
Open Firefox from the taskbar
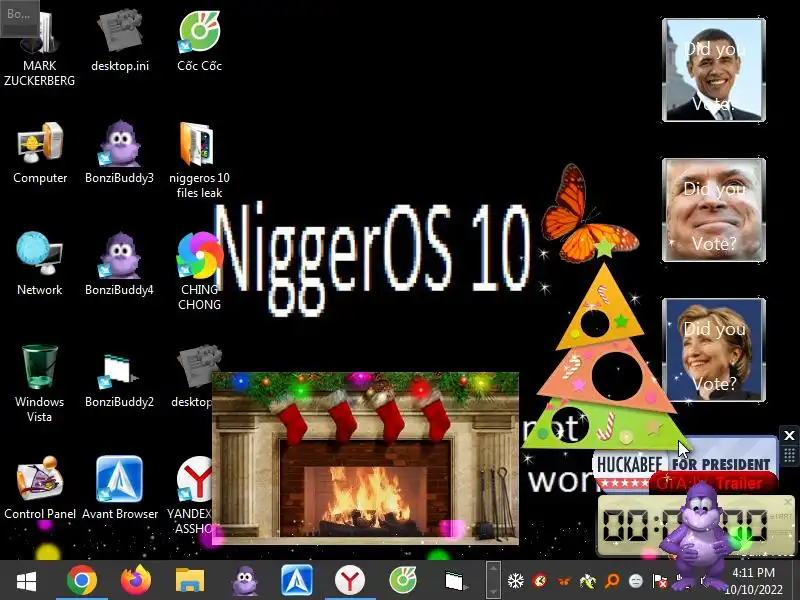click(x=136, y=581)
